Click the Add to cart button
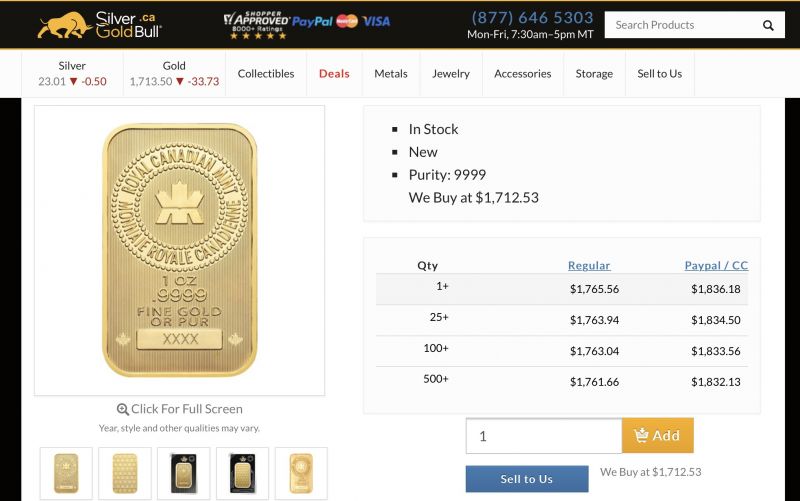 [658, 435]
